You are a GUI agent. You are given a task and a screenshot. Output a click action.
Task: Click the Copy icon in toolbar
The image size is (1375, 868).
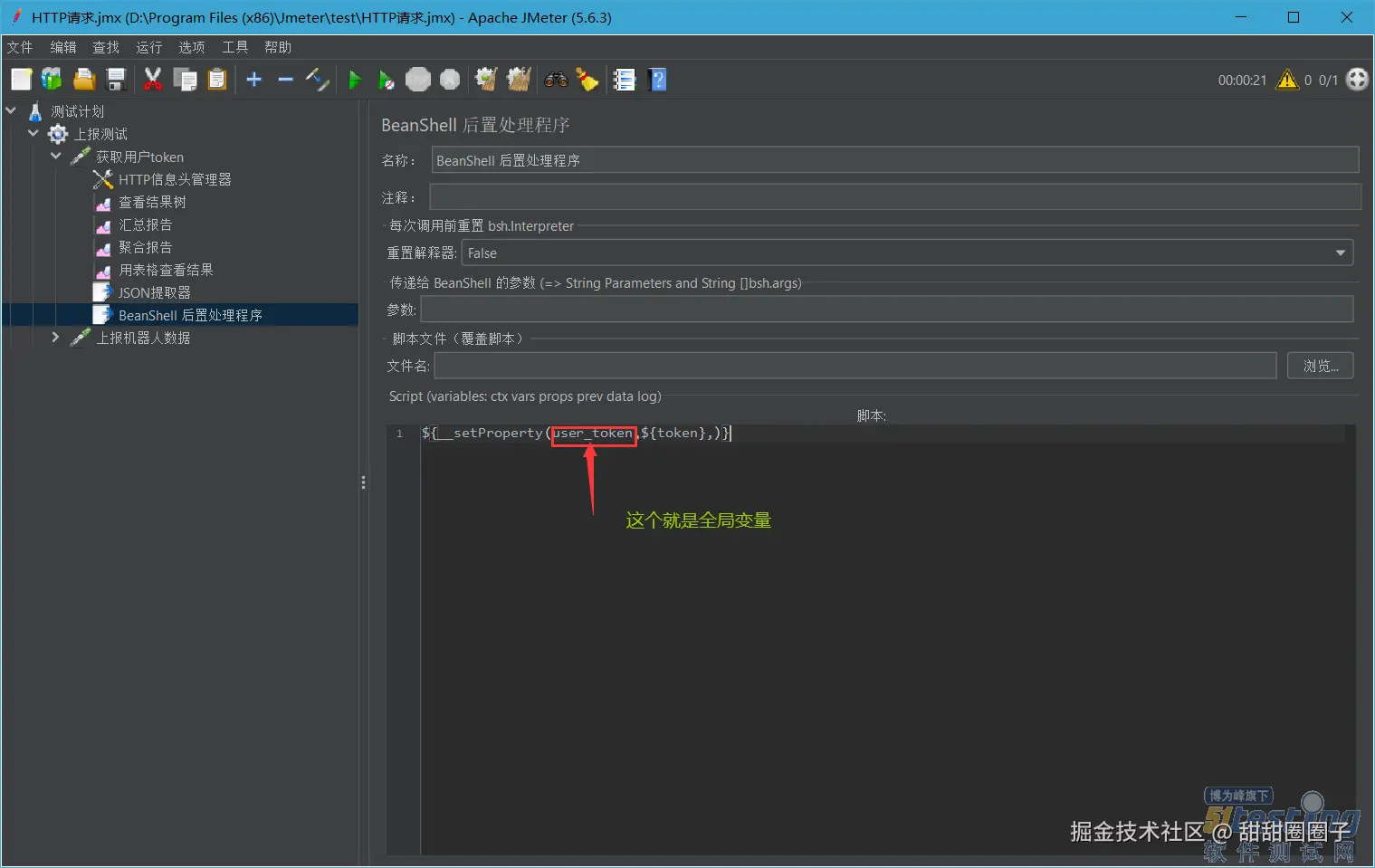(x=186, y=80)
